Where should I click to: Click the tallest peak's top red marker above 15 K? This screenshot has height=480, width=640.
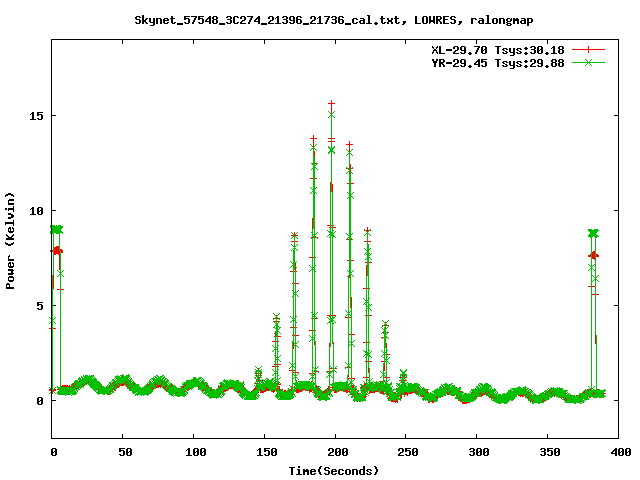(331, 104)
